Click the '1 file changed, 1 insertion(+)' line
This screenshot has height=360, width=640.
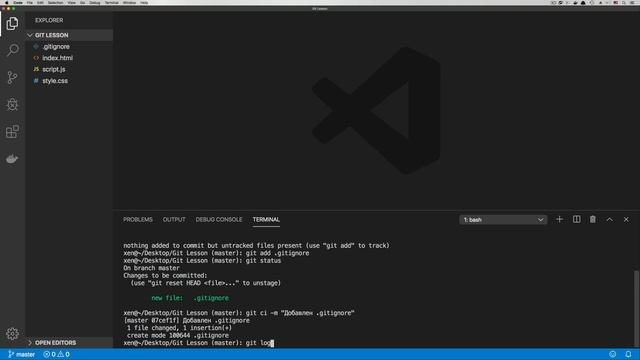[x=179, y=328]
